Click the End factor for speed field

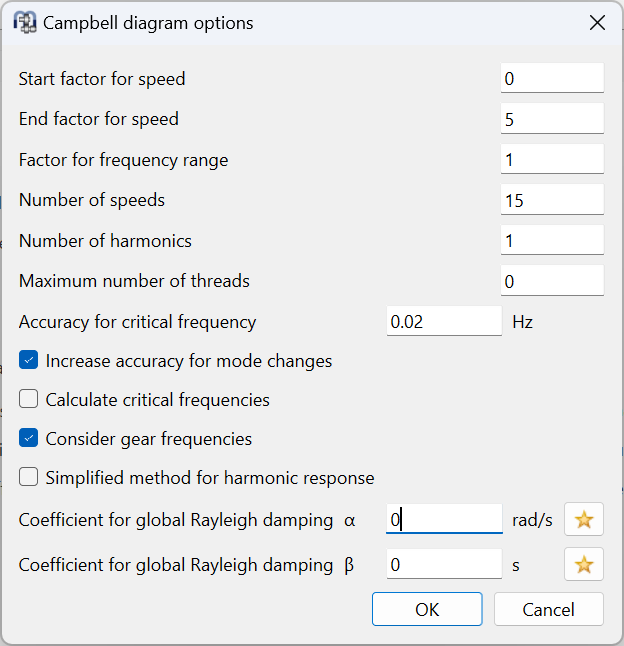point(551,119)
